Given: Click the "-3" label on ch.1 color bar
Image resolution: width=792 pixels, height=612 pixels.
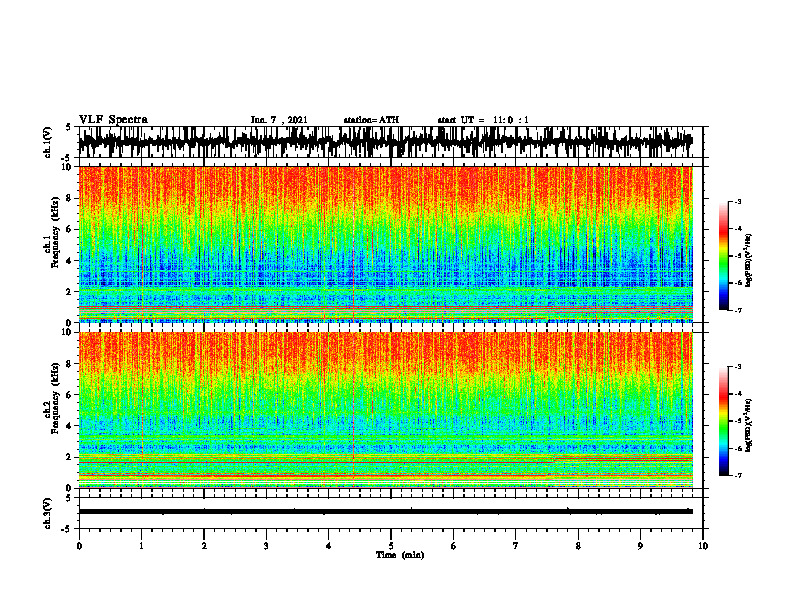Looking at the screenshot, I should pyautogui.click(x=737, y=202).
